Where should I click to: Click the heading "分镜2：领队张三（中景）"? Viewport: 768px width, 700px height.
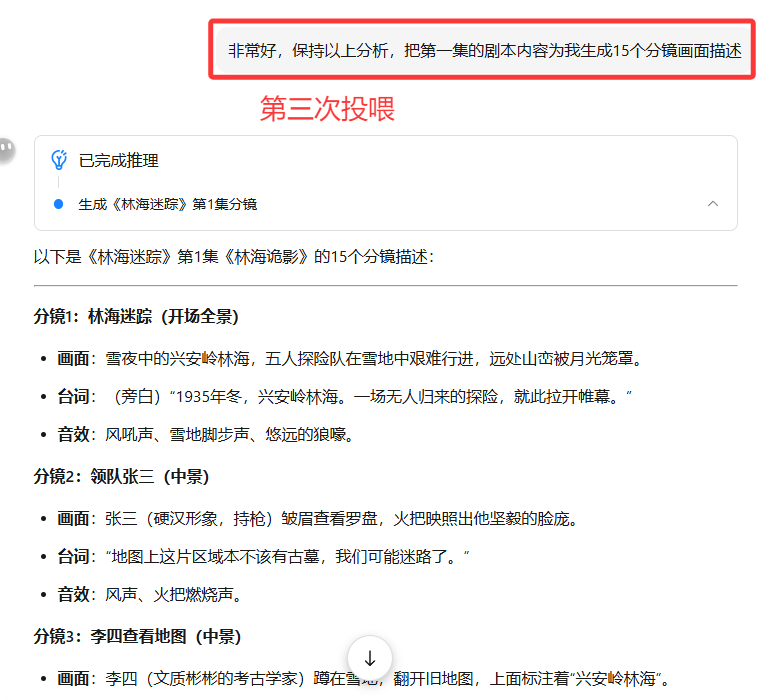pyautogui.click(x=121, y=476)
